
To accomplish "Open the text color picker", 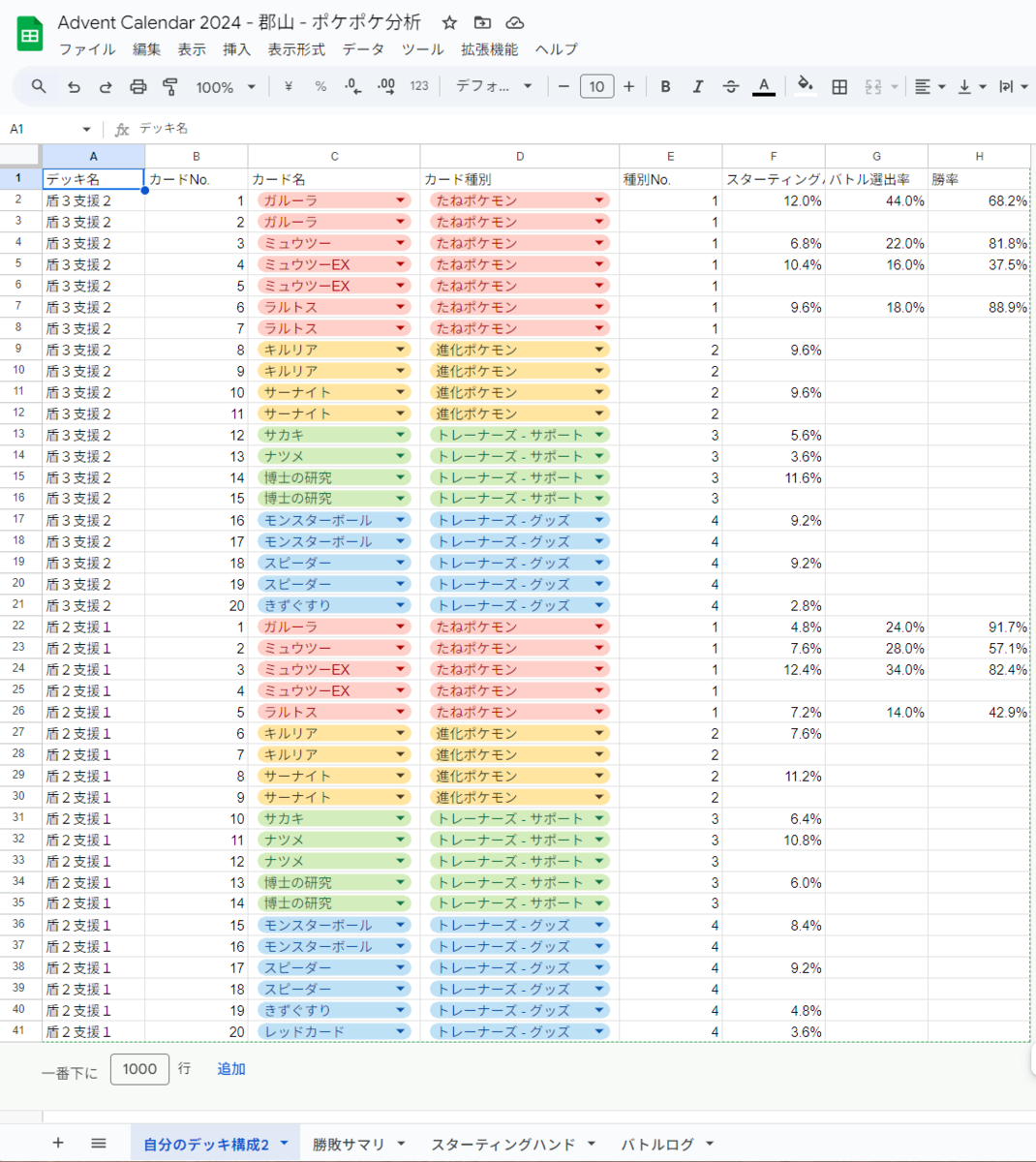I will [764, 87].
